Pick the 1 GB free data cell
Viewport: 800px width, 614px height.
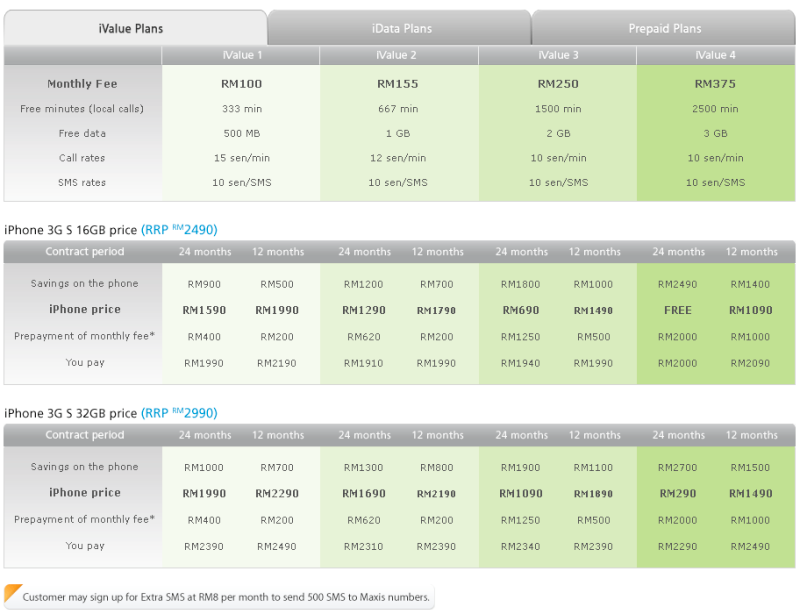(398, 133)
